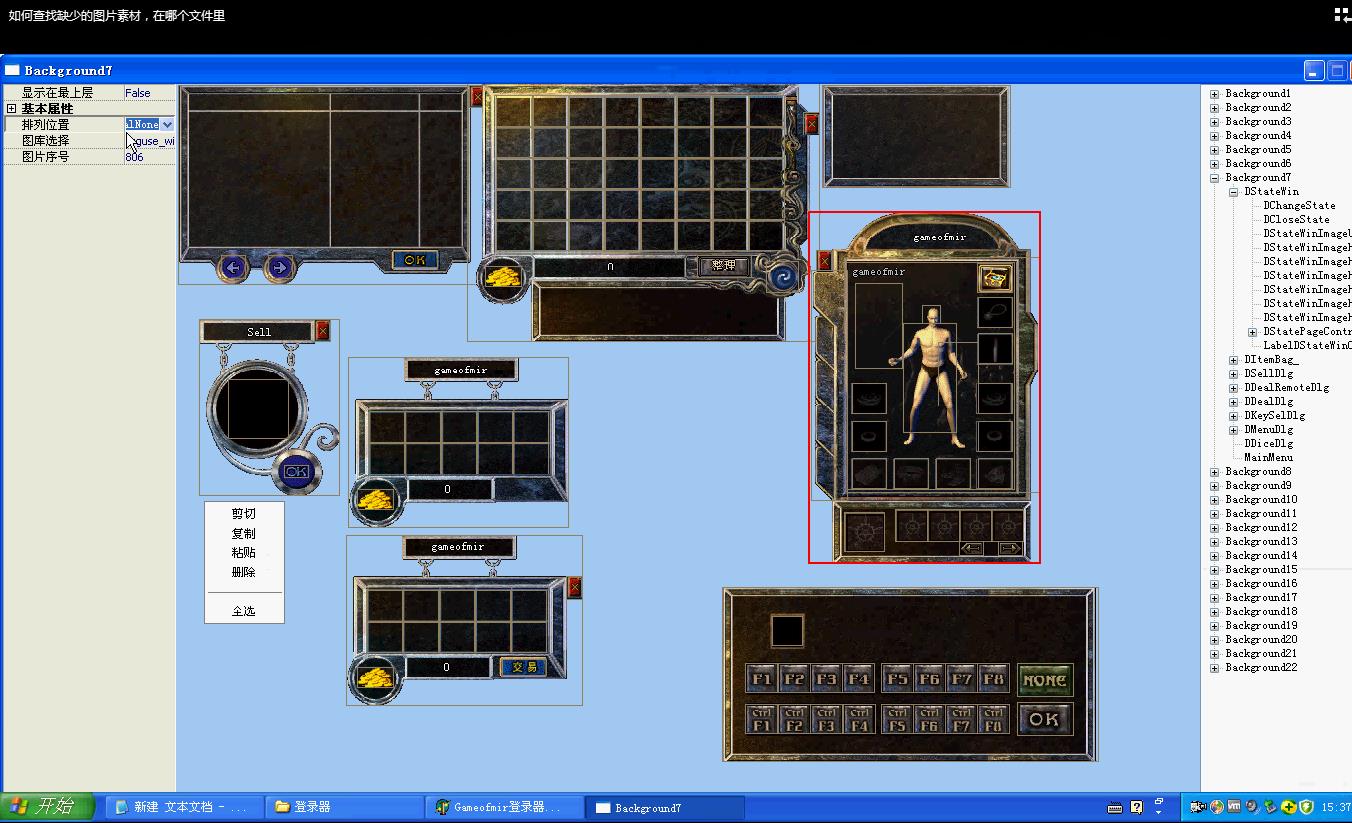Expand the Background1 tree node

(x=1215, y=93)
